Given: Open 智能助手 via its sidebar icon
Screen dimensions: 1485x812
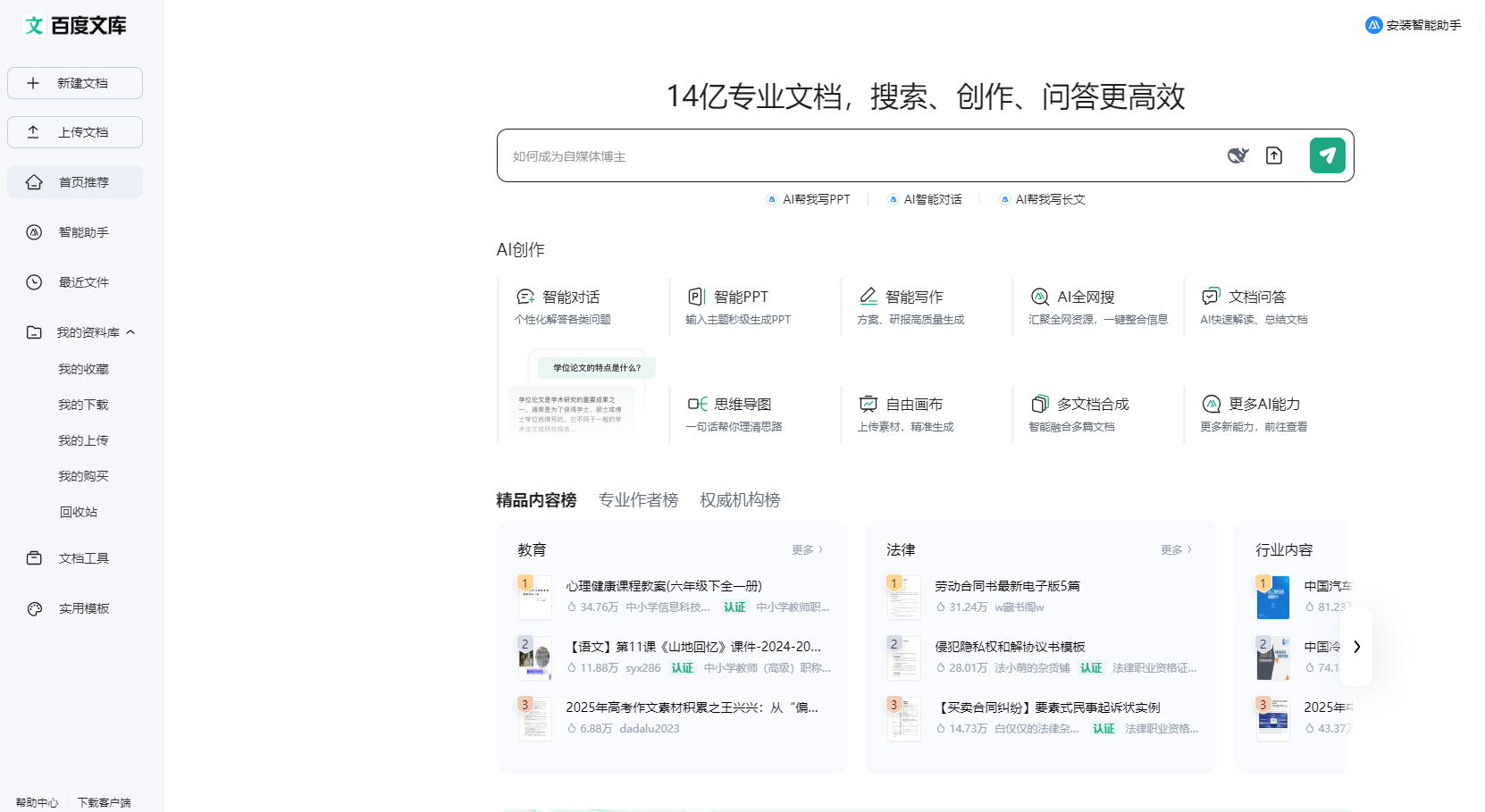Looking at the screenshot, I should [x=34, y=232].
